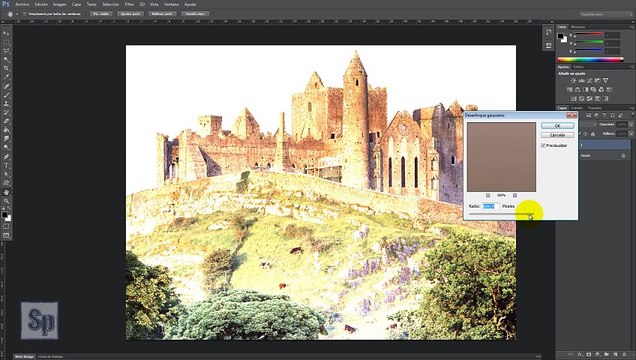Create a new layer from Layers panel

coord(615,355)
